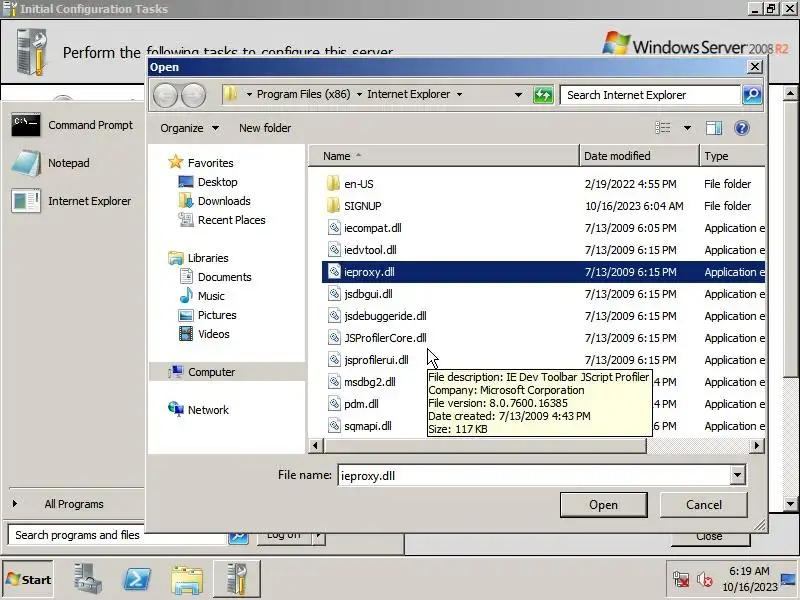Launch Internet Explorer from Start menu
800x600 pixels.
point(71,201)
